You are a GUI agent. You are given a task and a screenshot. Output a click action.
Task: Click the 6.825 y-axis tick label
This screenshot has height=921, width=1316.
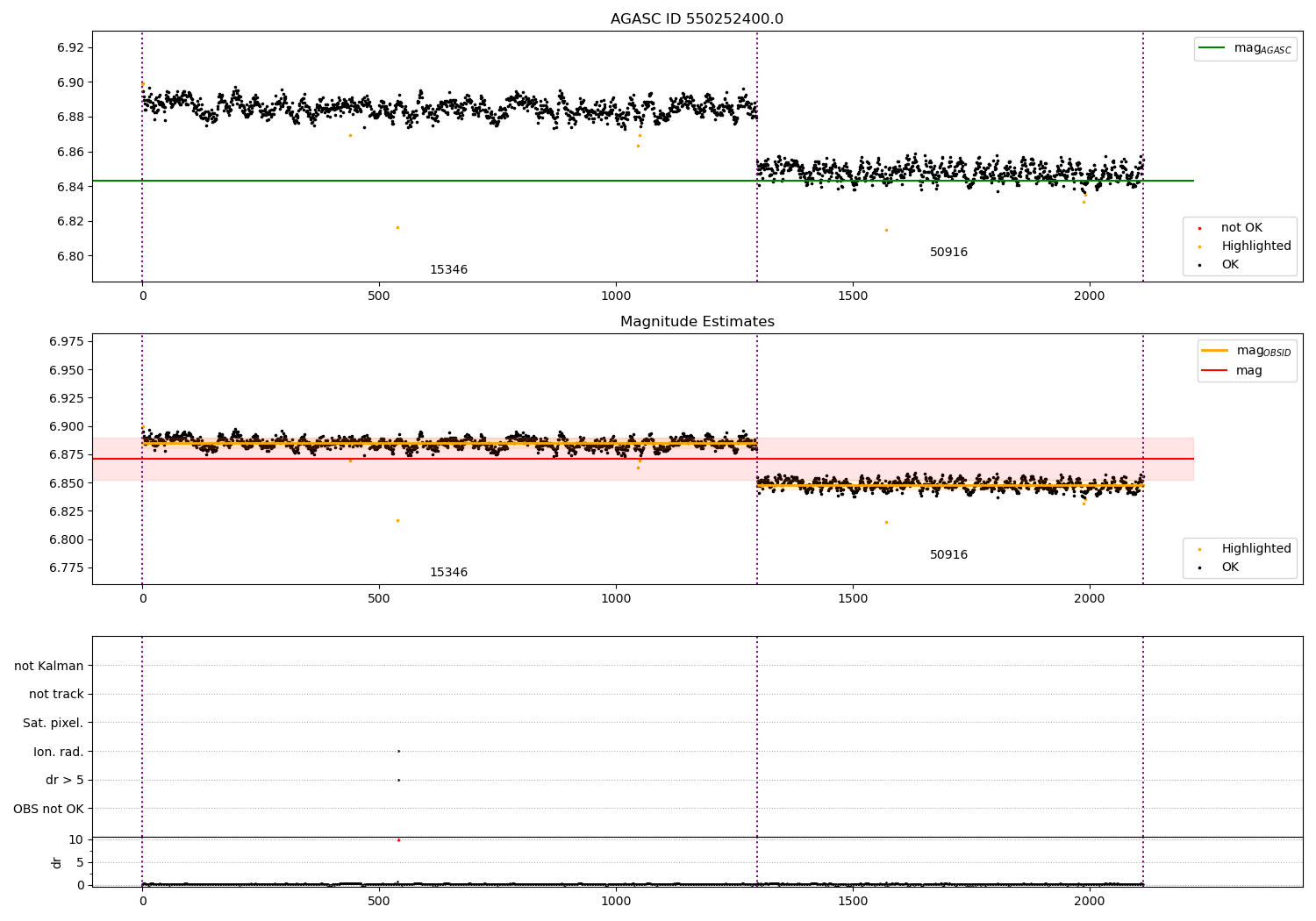68,511
